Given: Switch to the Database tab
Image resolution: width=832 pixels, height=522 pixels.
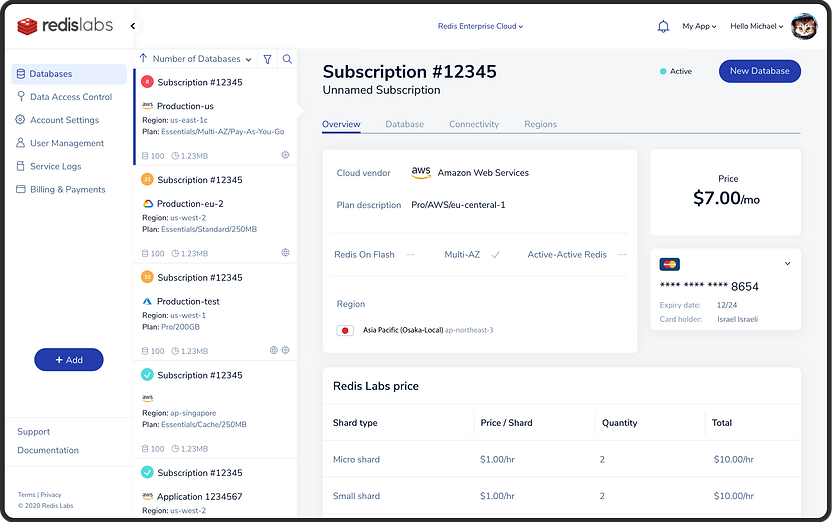Looking at the screenshot, I should coord(404,124).
